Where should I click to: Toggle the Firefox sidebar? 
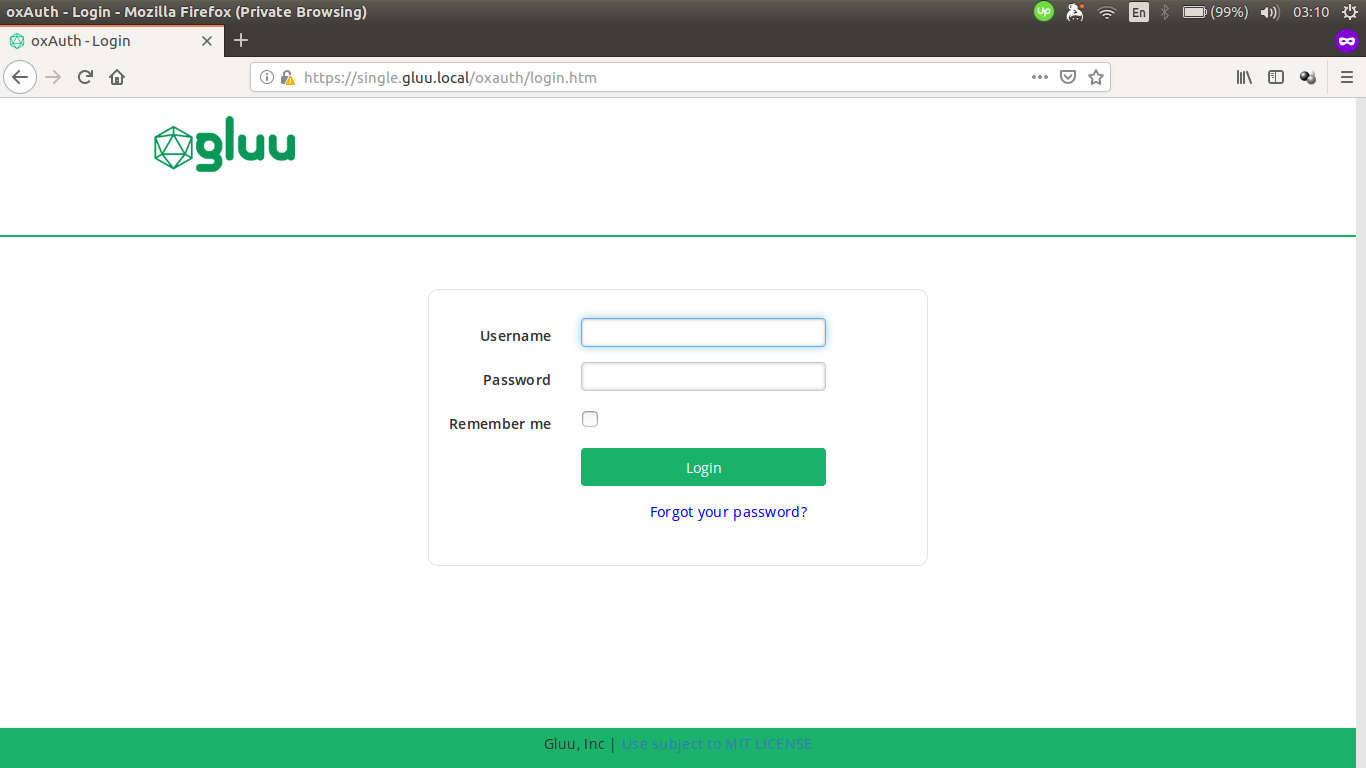click(x=1276, y=77)
